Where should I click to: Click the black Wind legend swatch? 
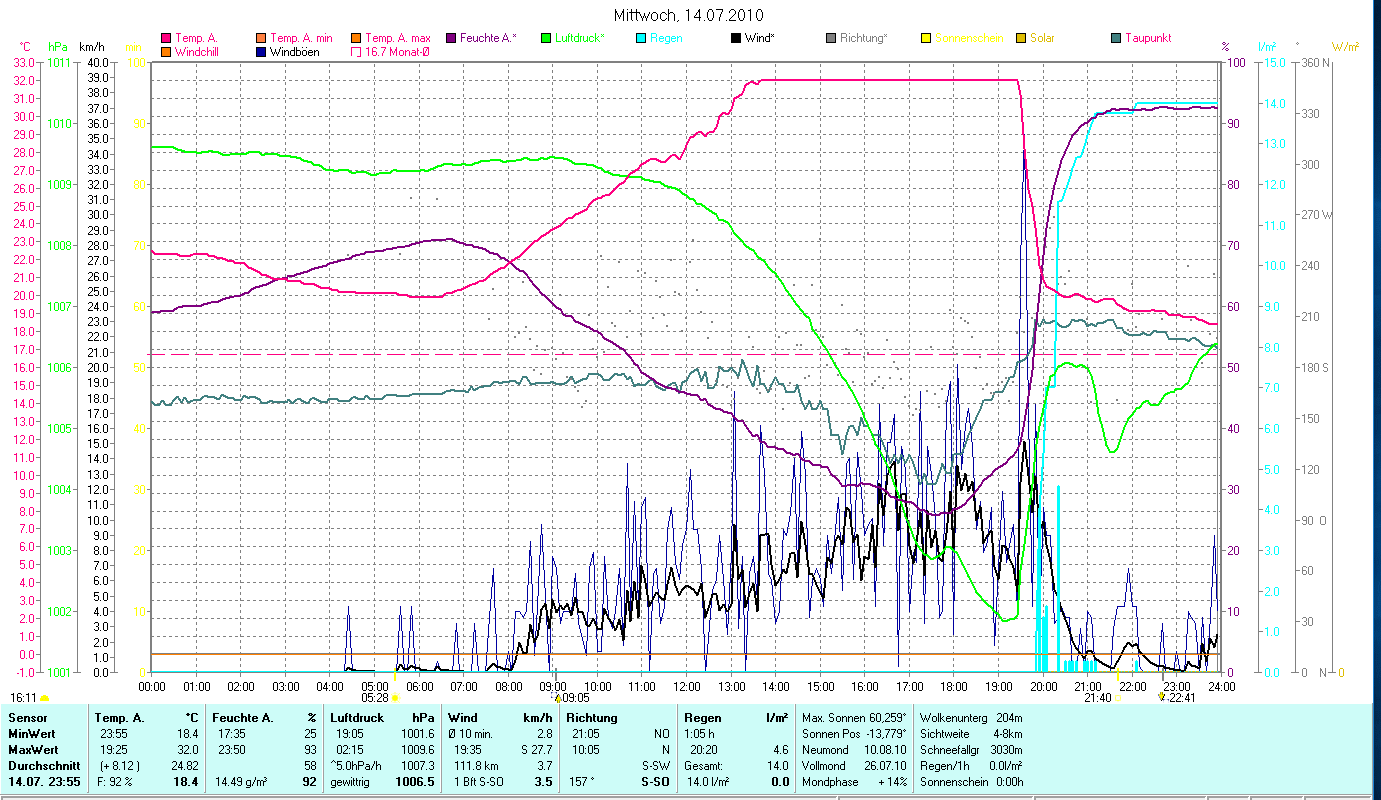click(736, 38)
